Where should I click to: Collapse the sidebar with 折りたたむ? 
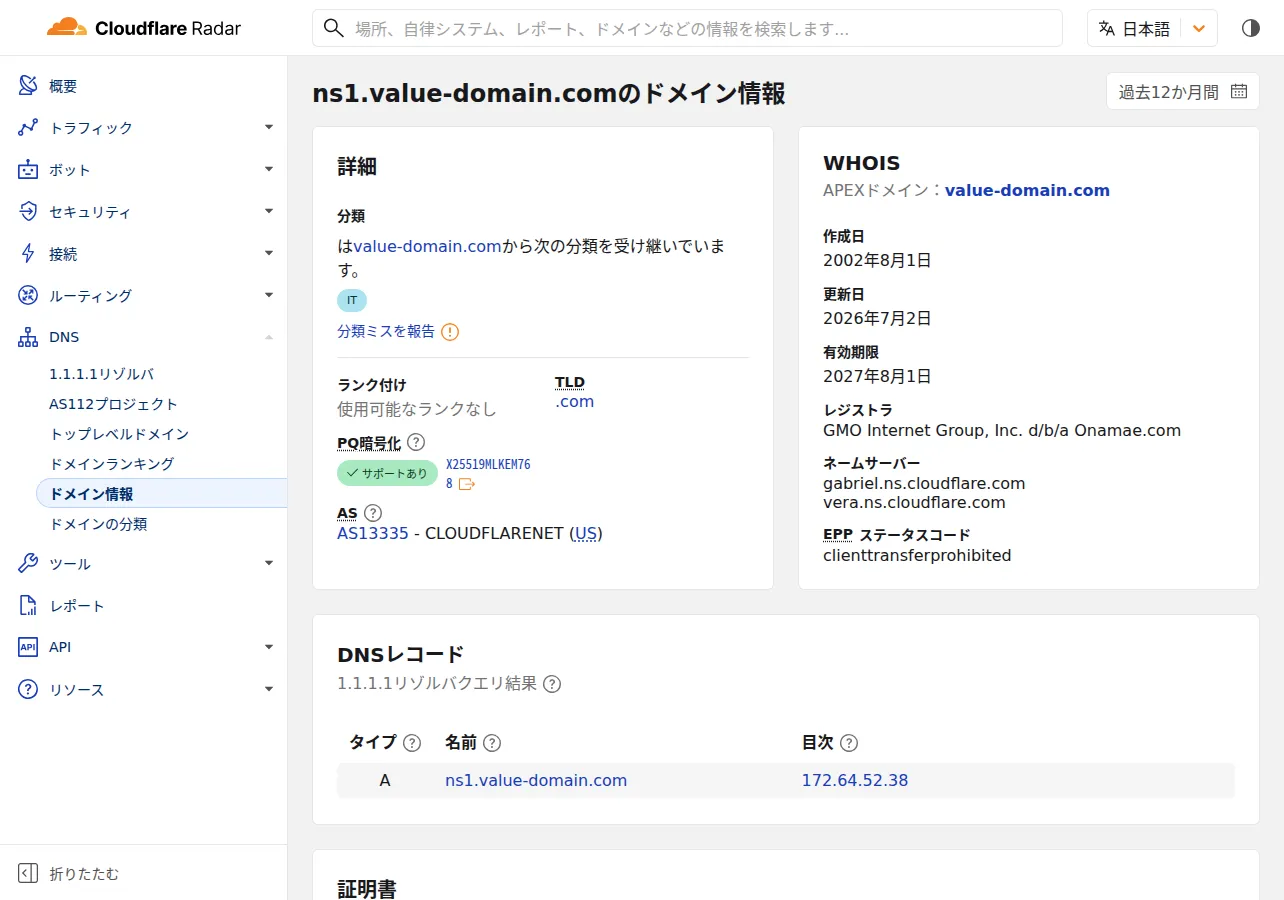click(x=69, y=873)
